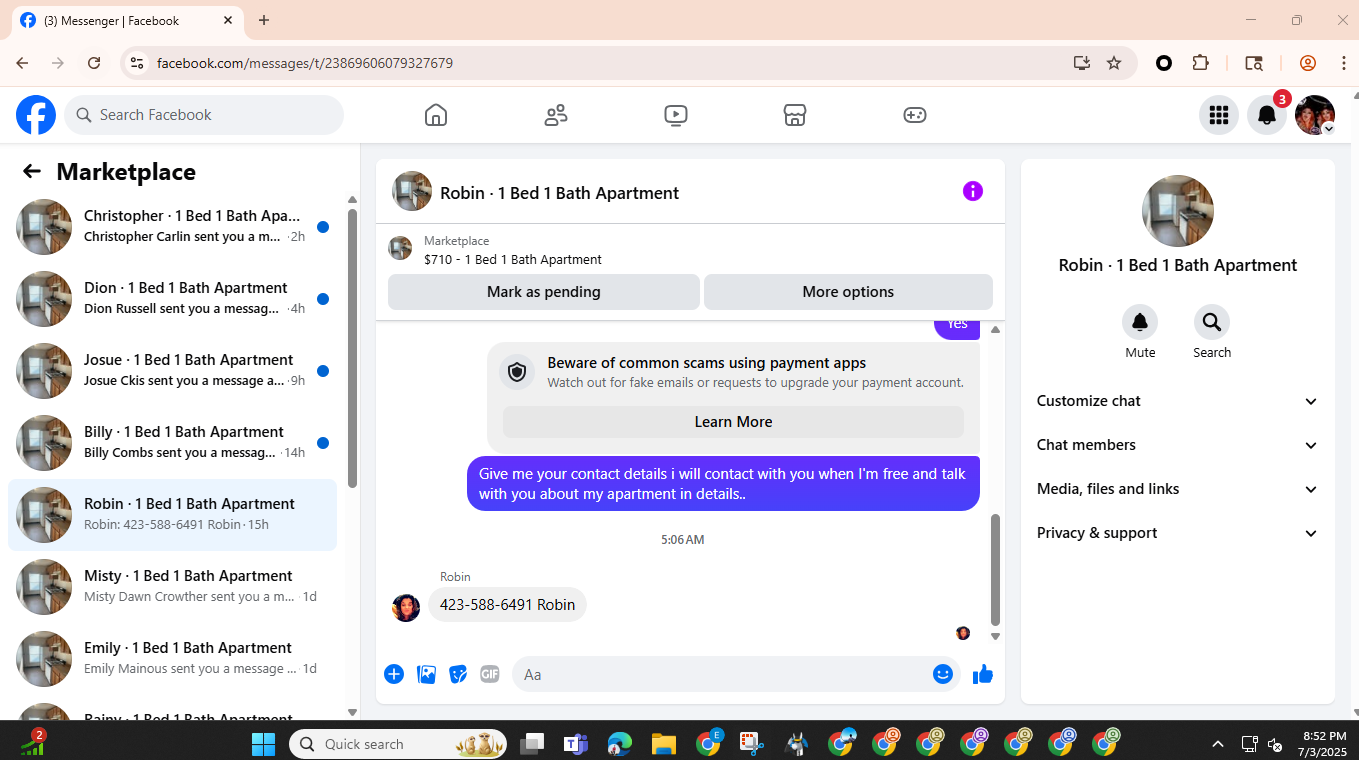Open the Marketplace storefront icon
The width and height of the screenshot is (1359, 760).
pyautogui.click(x=795, y=115)
